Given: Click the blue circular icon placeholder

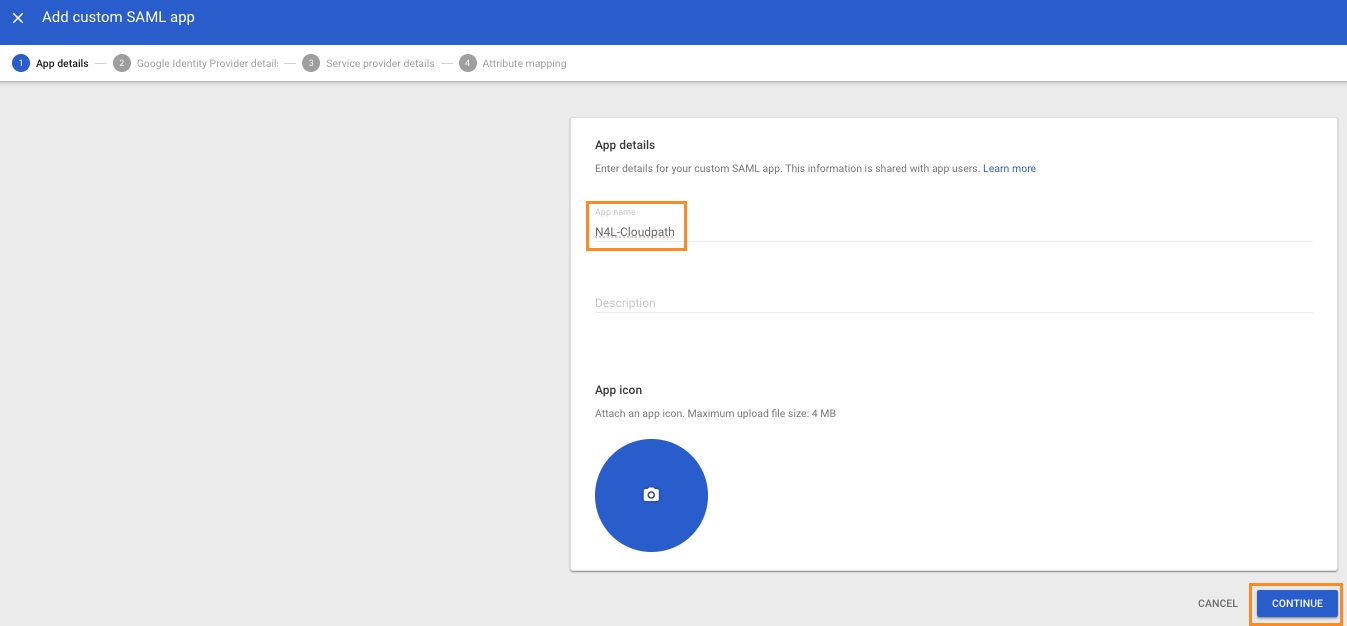Looking at the screenshot, I should pos(651,495).
